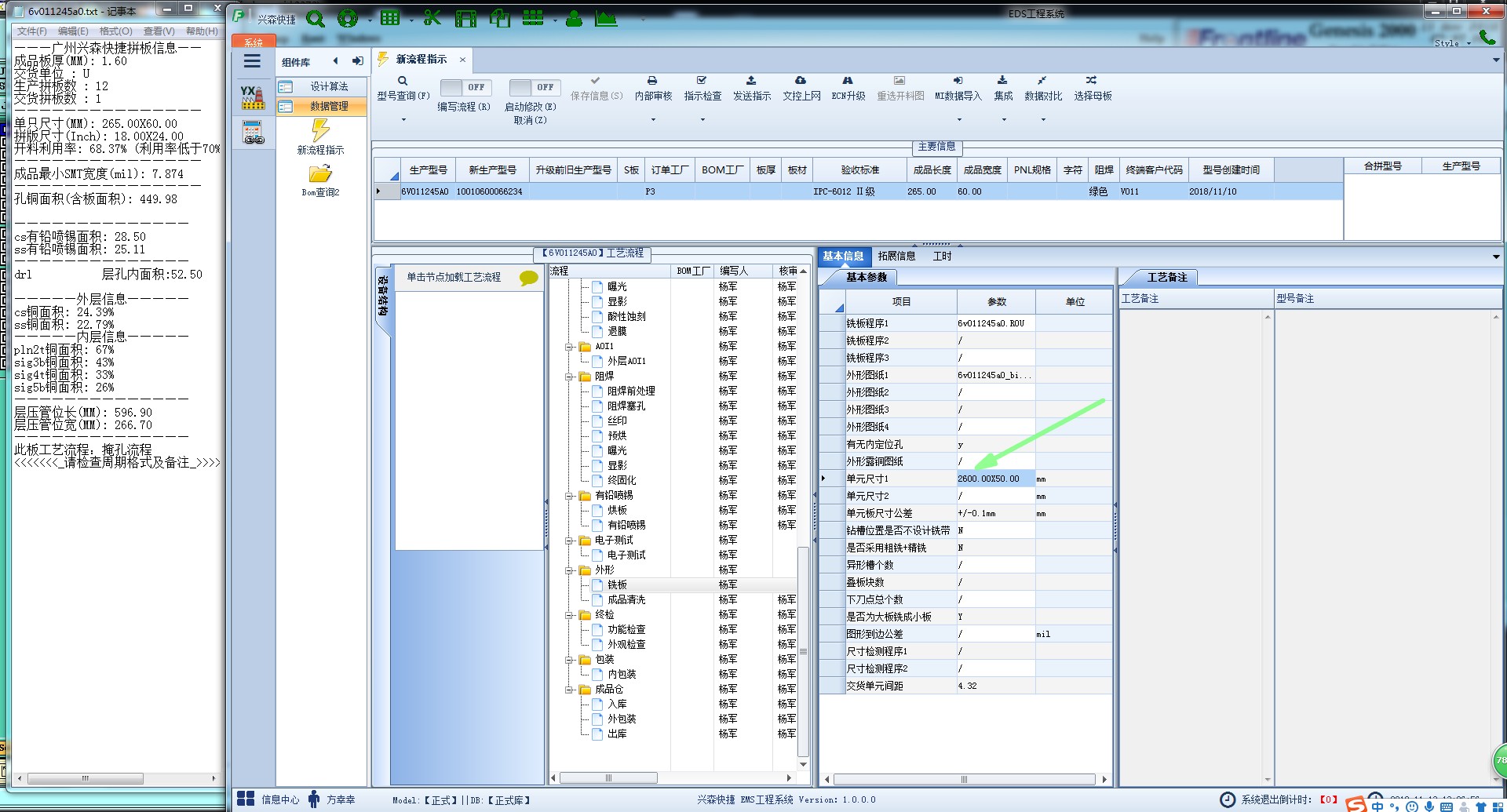Click the 单元尺寸1 value field
This screenshot has width=1507, height=812.
click(x=995, y=479)
